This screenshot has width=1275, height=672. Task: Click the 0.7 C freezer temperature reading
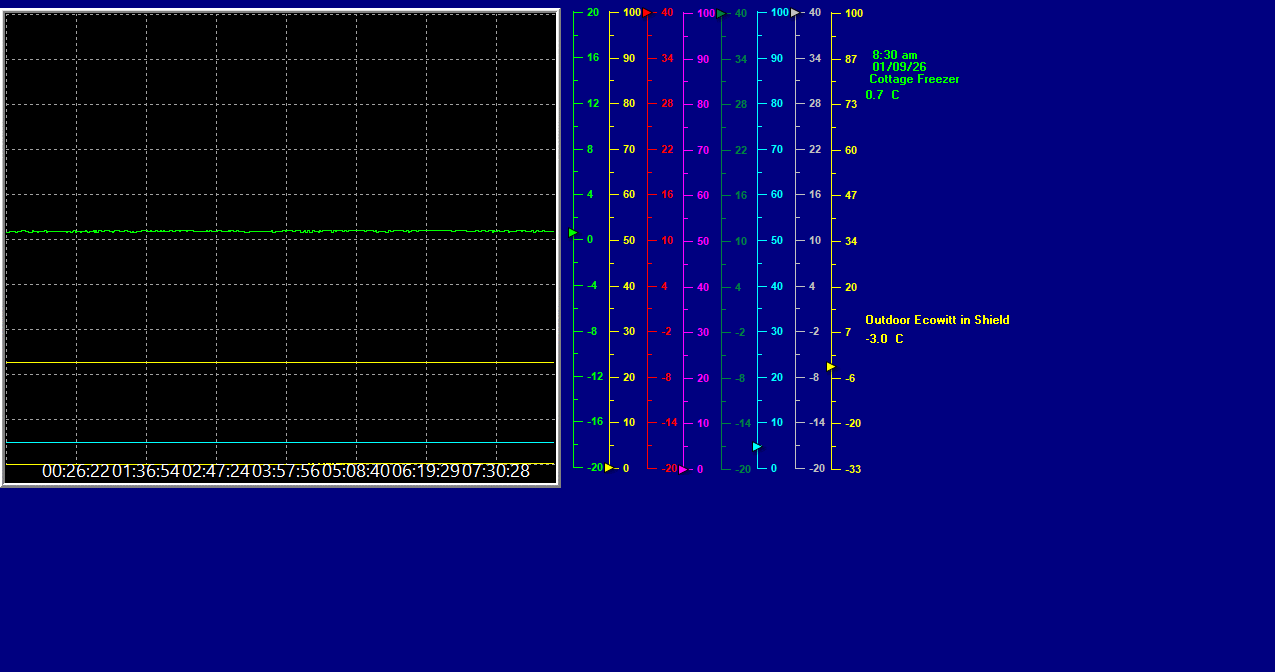pyautogui.click(x=882, y=95)
